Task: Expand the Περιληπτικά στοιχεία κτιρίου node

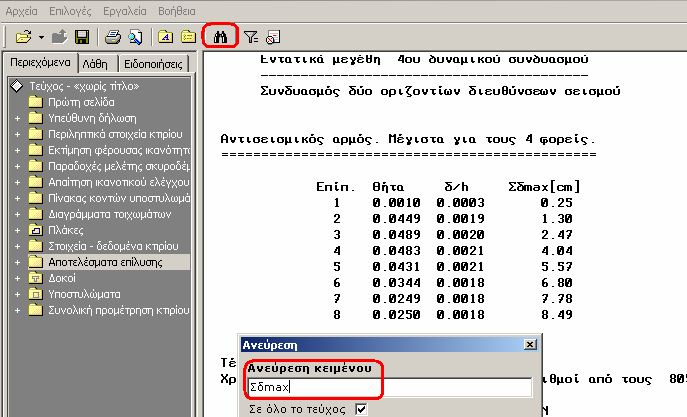Action: (18, 134)
